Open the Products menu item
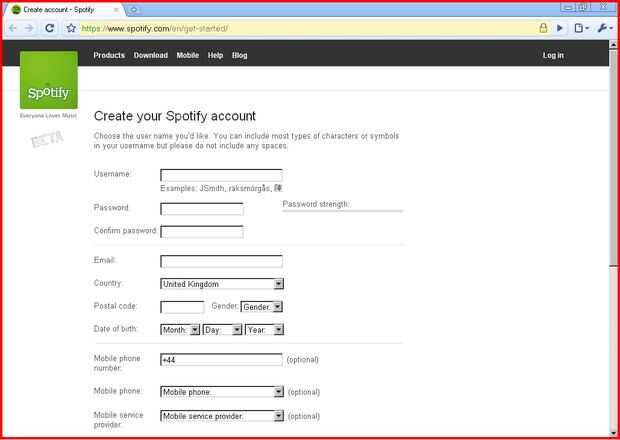This screenshot has width=620, height=440. tap(109, 55)
